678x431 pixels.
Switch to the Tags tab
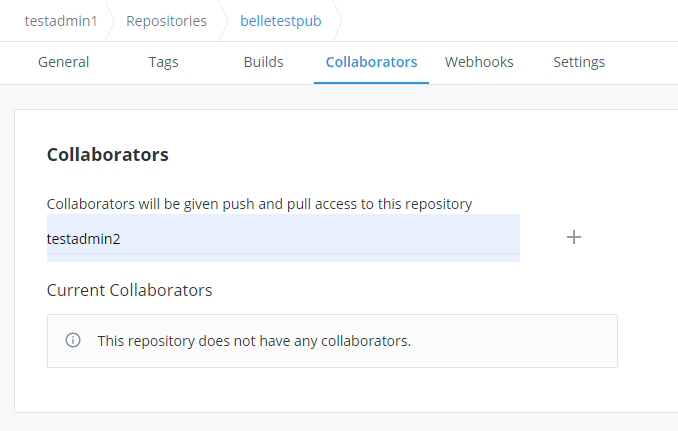(163, 62)
